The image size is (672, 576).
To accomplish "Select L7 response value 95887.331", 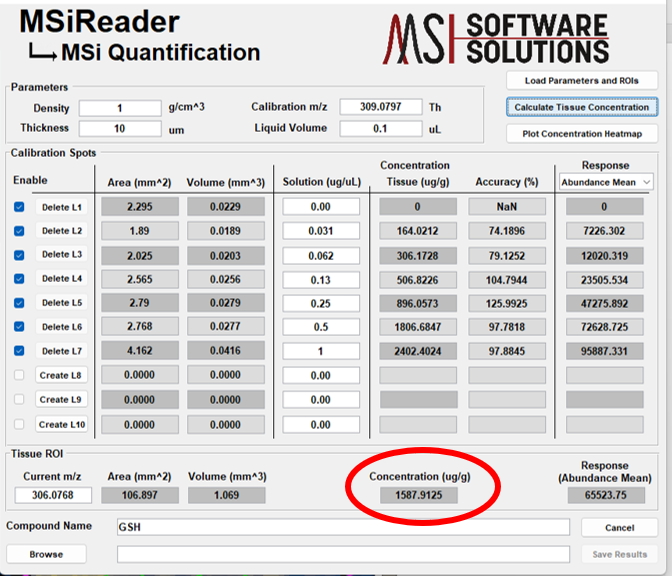I will [605, 351].
